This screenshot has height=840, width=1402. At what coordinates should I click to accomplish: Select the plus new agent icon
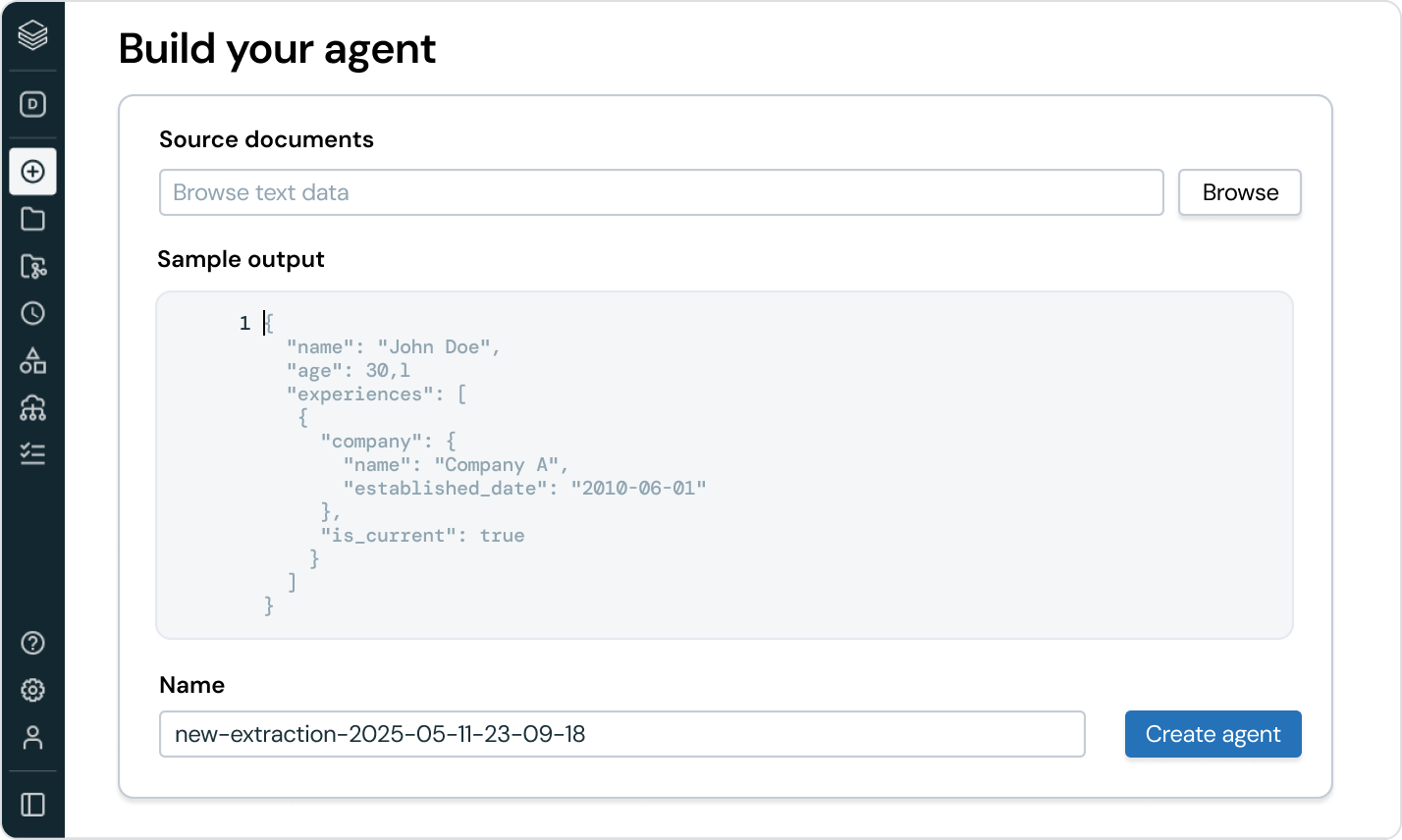[x=32, y=172]
